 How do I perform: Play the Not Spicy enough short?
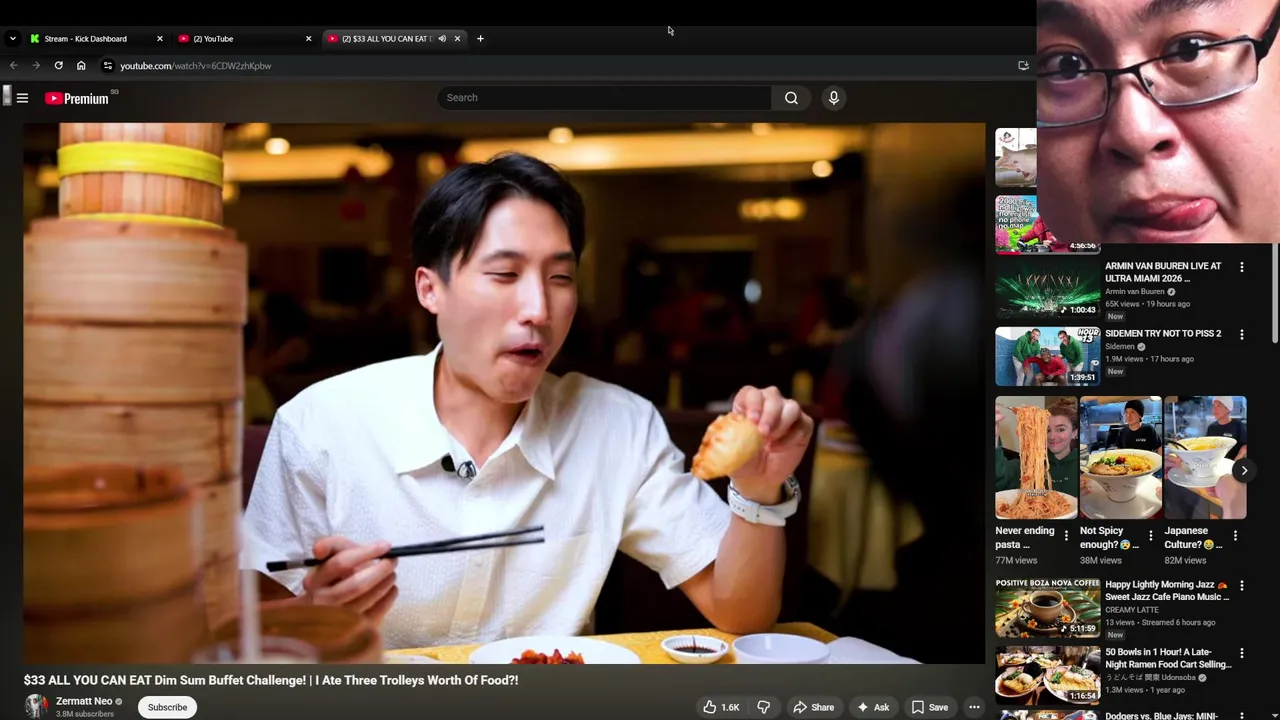point(1120,458)
